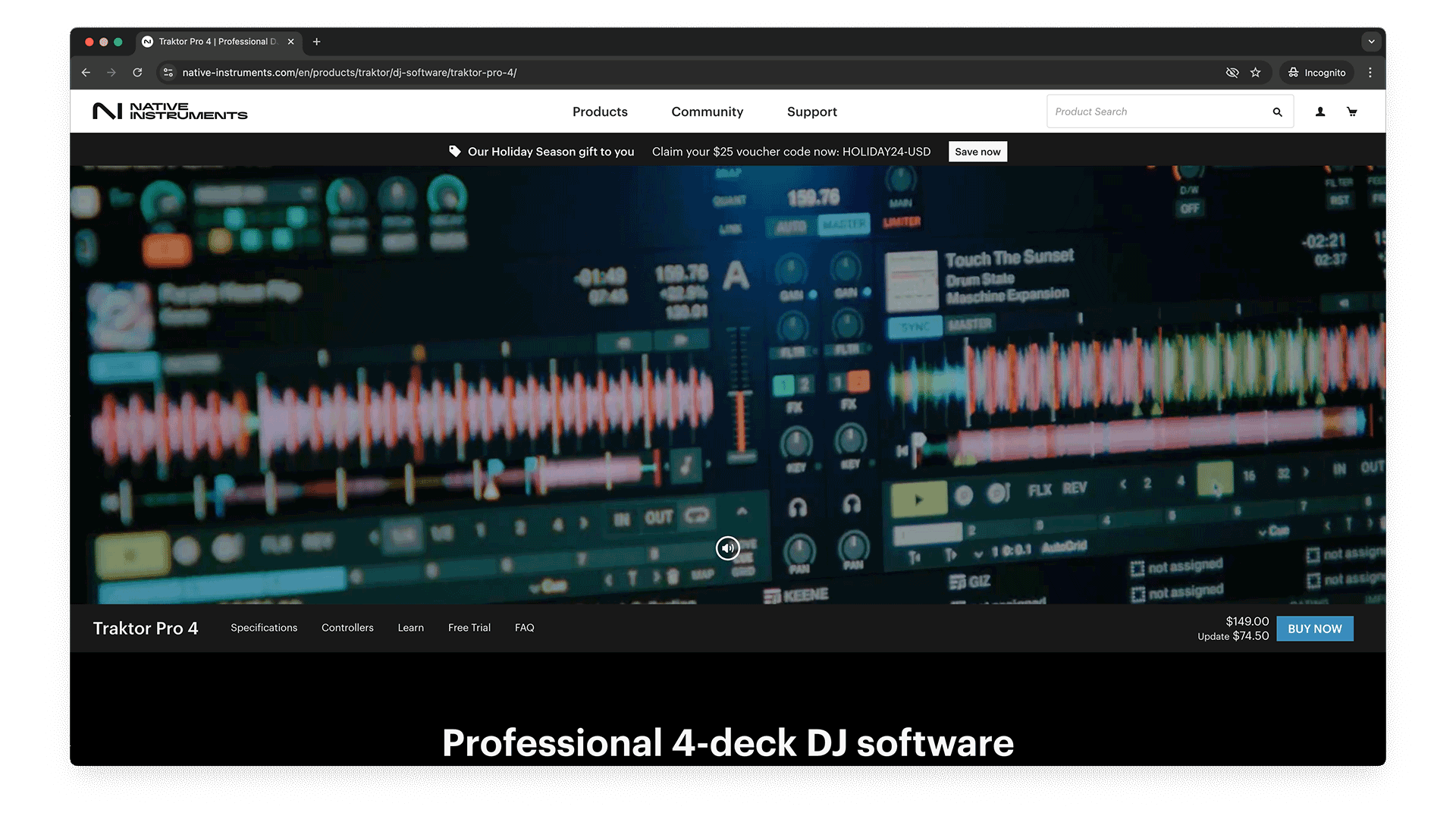Click the Traktor Pro 4 title
This screenshot has width=1456, height=819.
pos(146,628)
